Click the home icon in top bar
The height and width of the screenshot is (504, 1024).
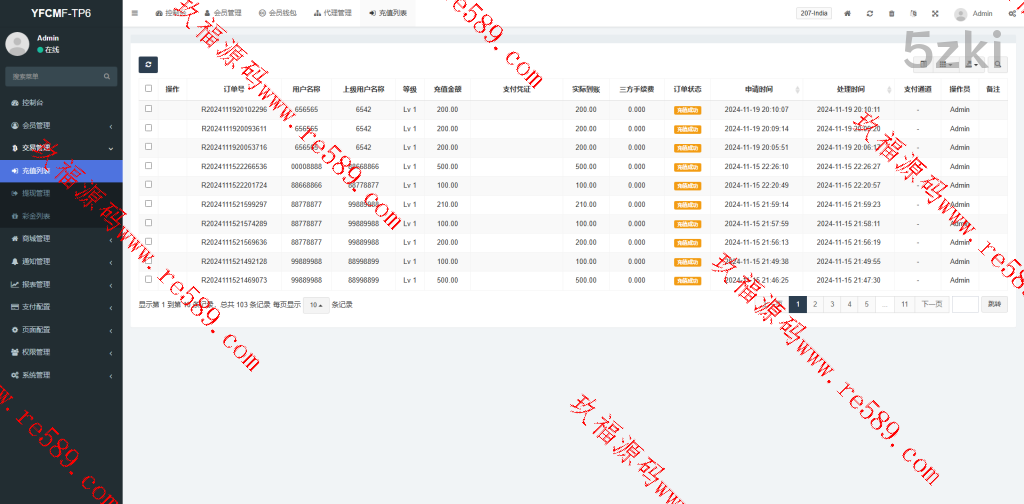point(848,13)
